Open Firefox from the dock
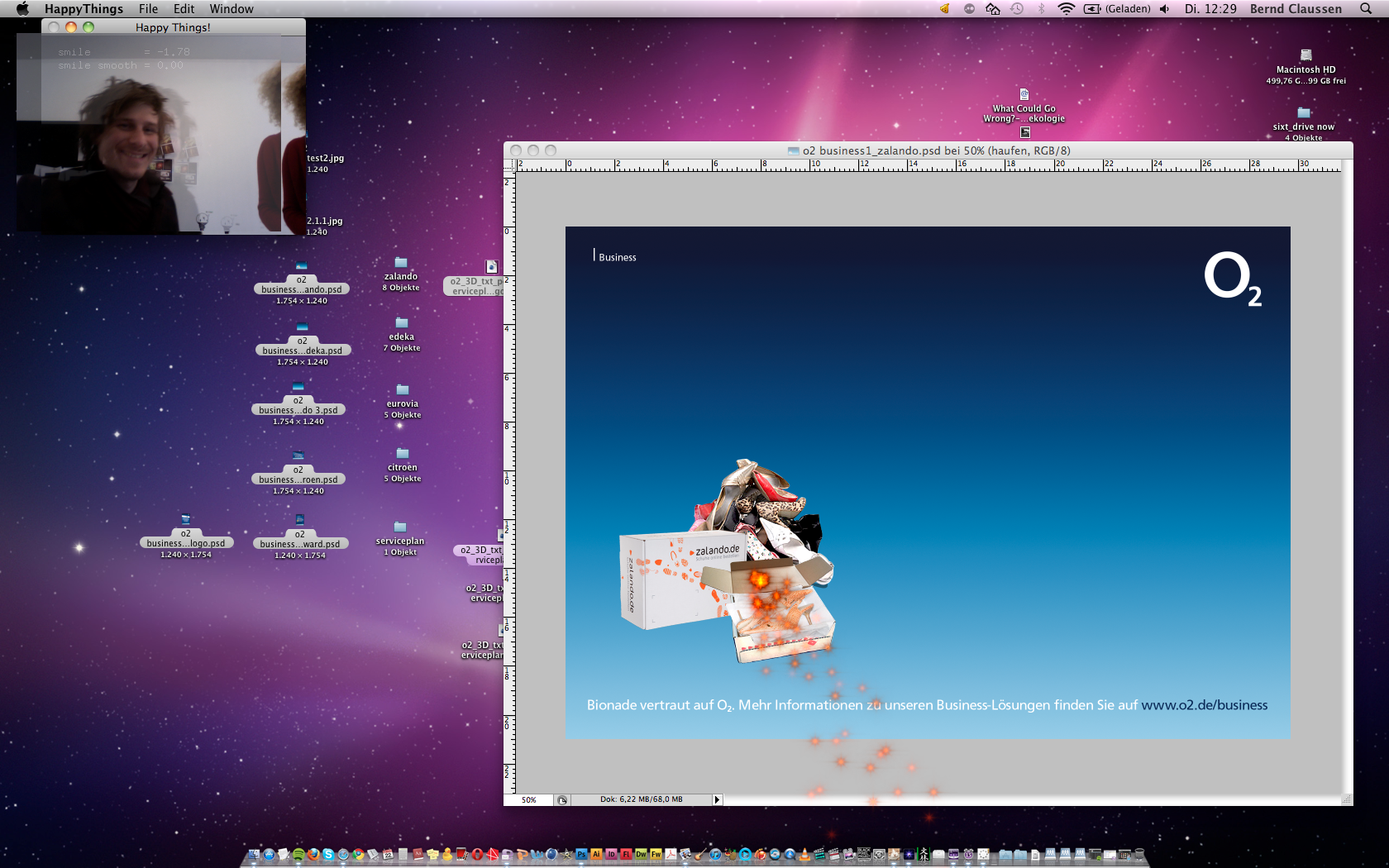The image size is (1389, 868). coord(313,855)
